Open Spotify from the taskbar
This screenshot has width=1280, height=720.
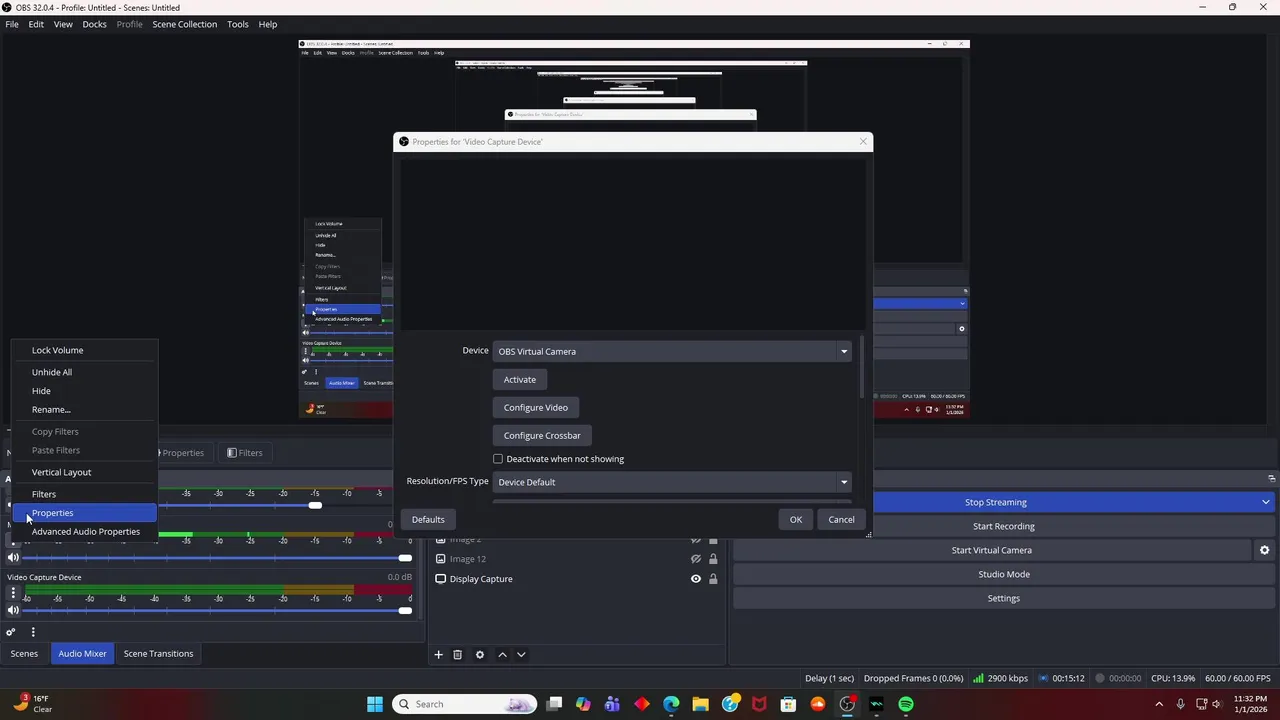click(906, 704)
